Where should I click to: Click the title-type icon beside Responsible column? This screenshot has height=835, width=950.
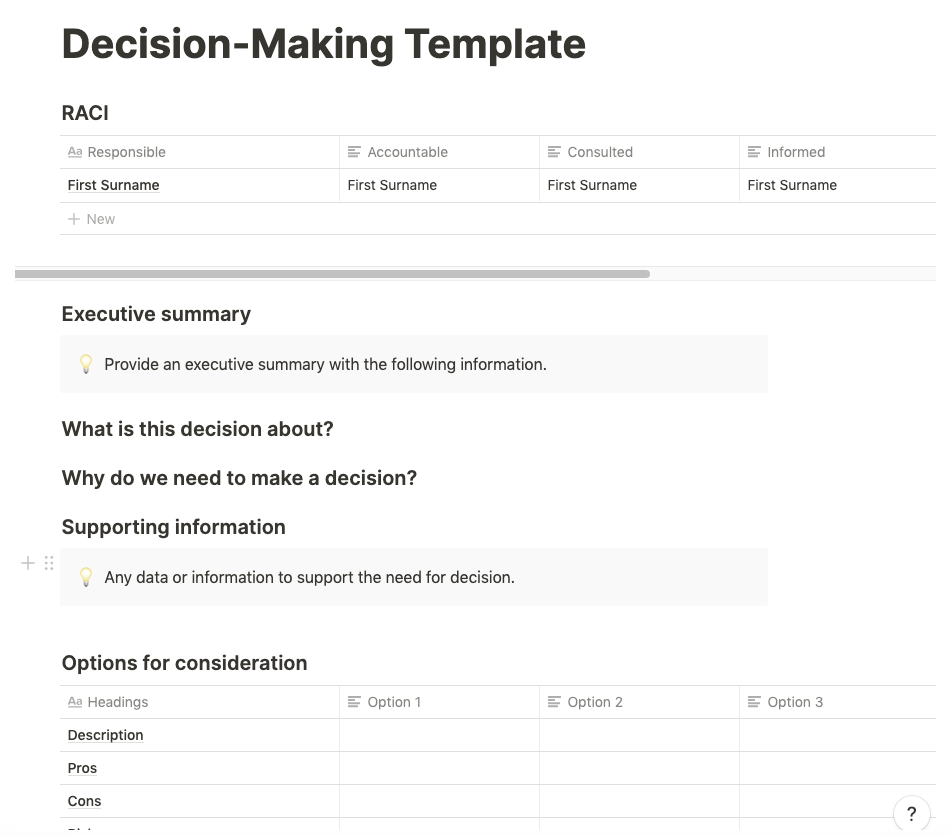pyautogui.click(x=75, y=152)
